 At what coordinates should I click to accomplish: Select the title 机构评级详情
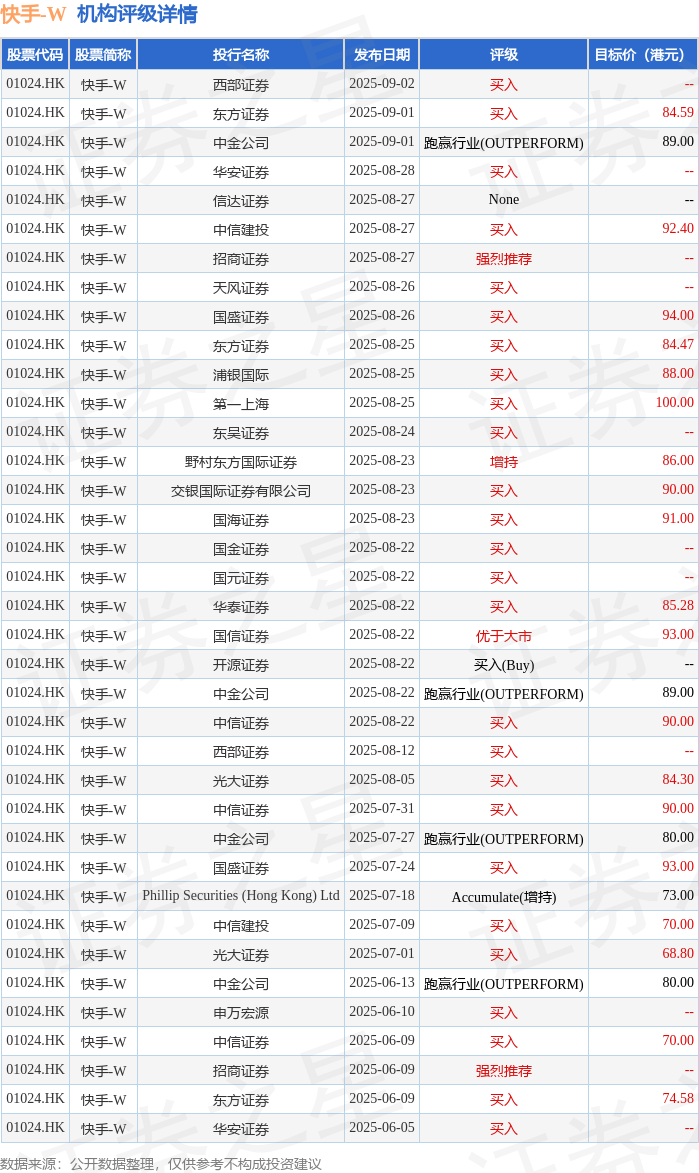(x=137, y=13)
